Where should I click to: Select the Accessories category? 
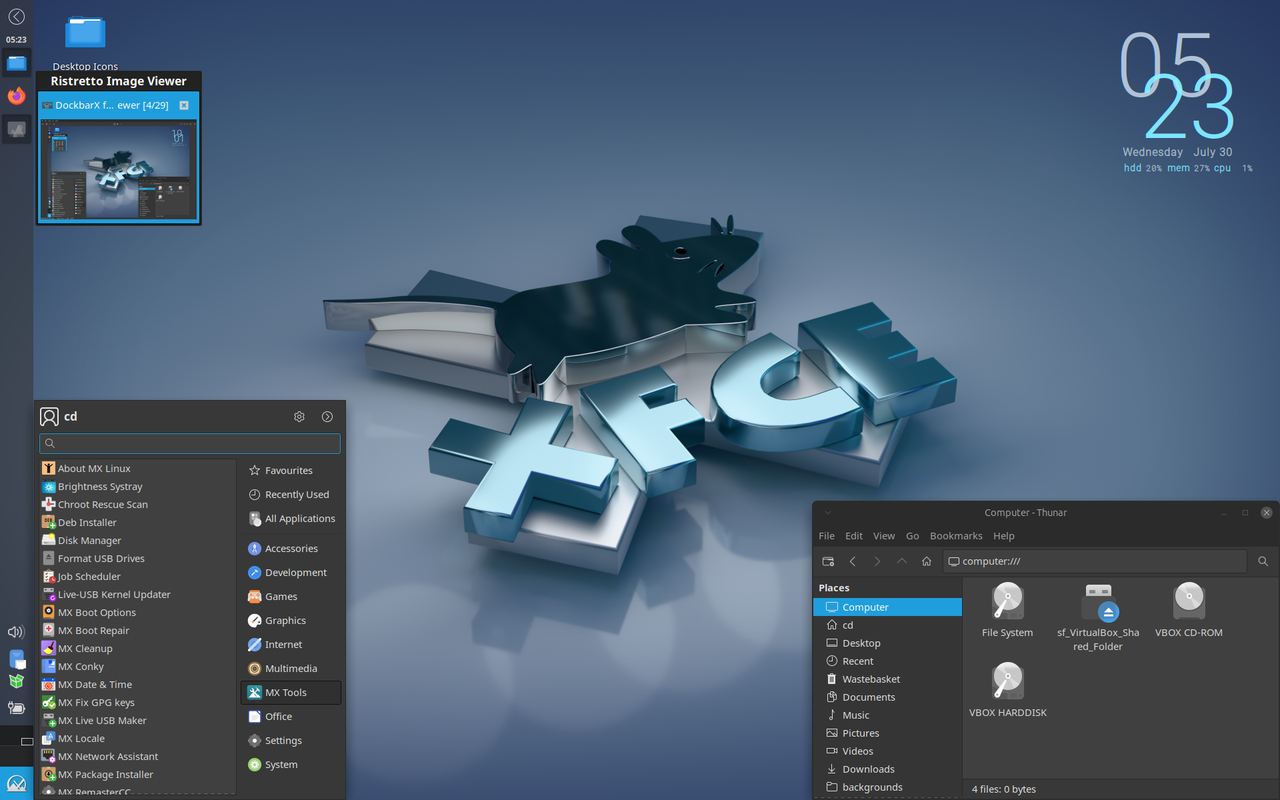click(x=291, y=548)
